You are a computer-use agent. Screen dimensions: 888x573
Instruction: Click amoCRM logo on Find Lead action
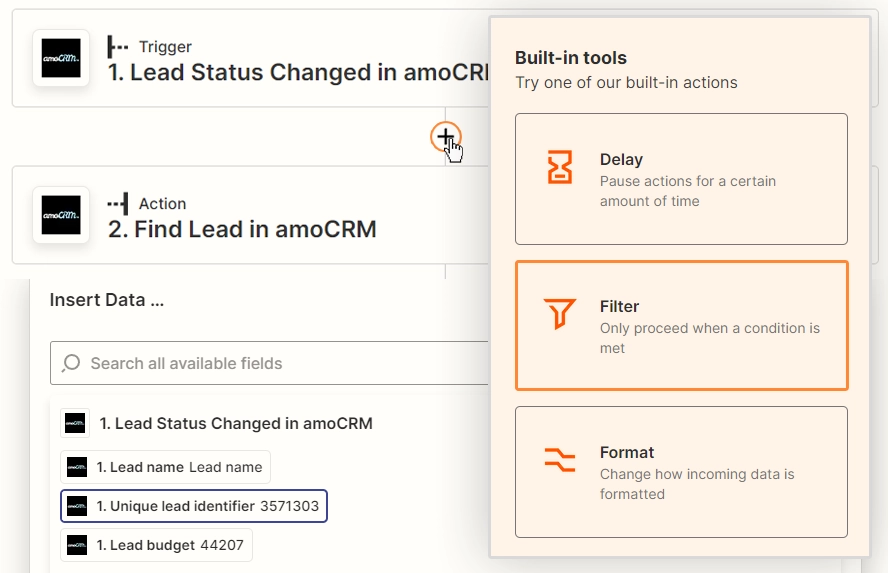click(61, 215)
